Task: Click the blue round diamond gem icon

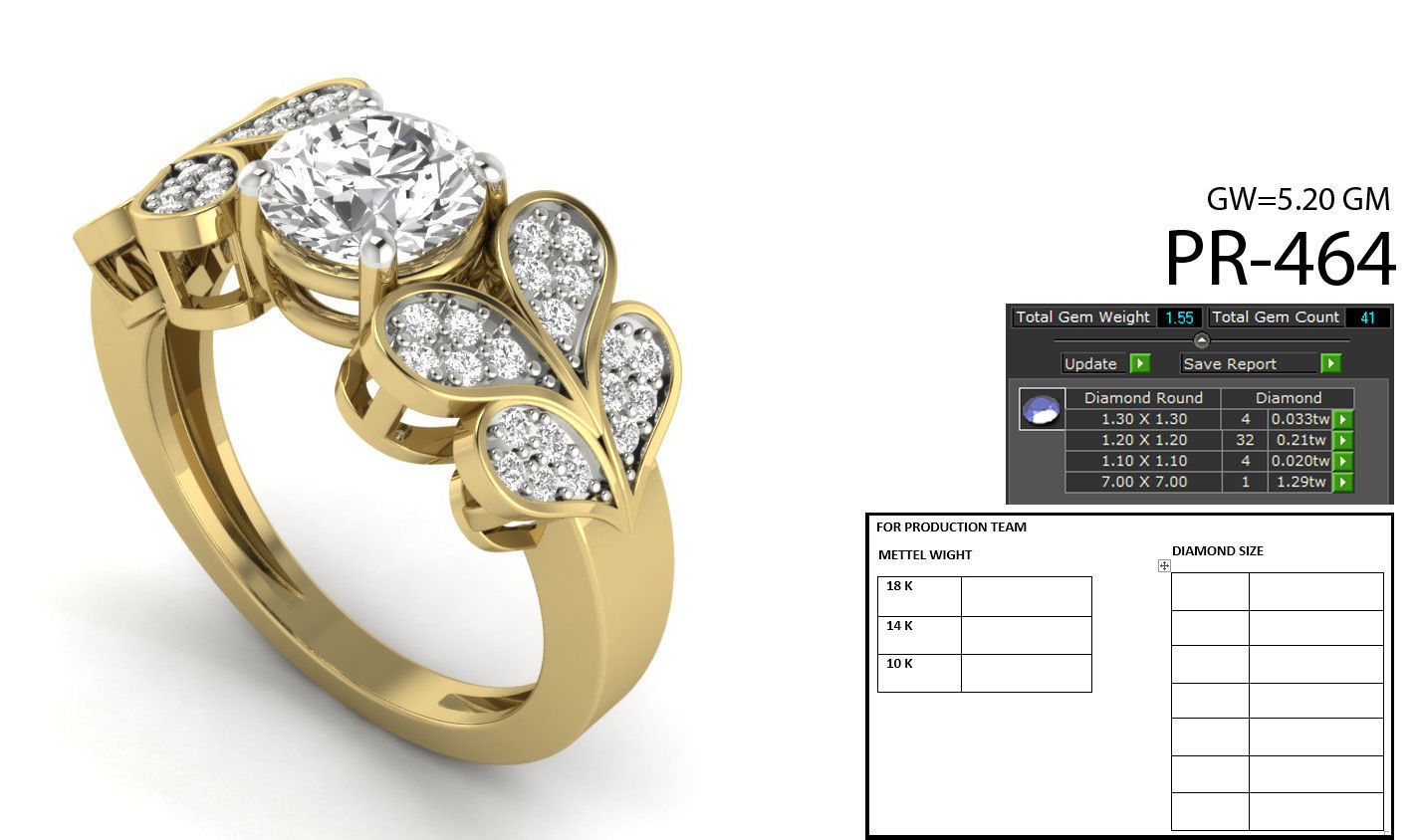Action: click(x=1042, y=409)
